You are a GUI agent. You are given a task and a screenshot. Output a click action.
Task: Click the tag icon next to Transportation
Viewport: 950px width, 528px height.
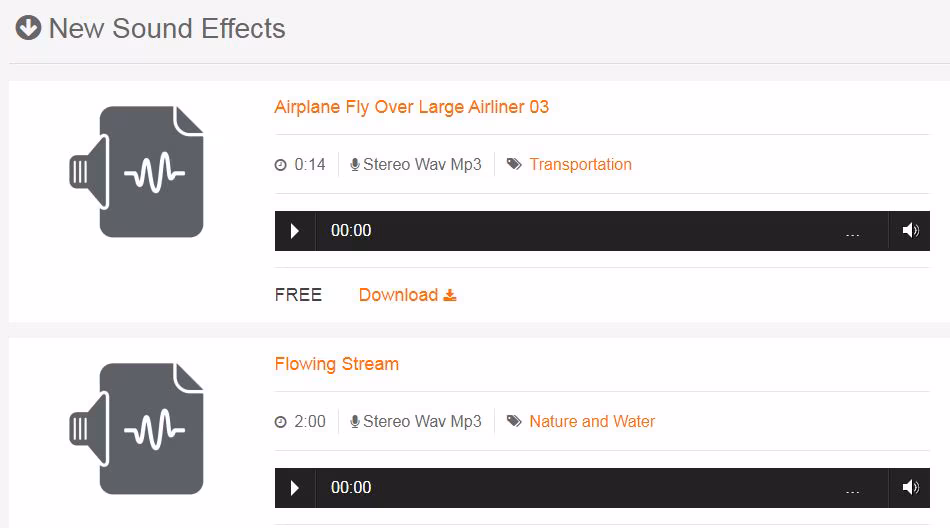click(x=514, y=165)
